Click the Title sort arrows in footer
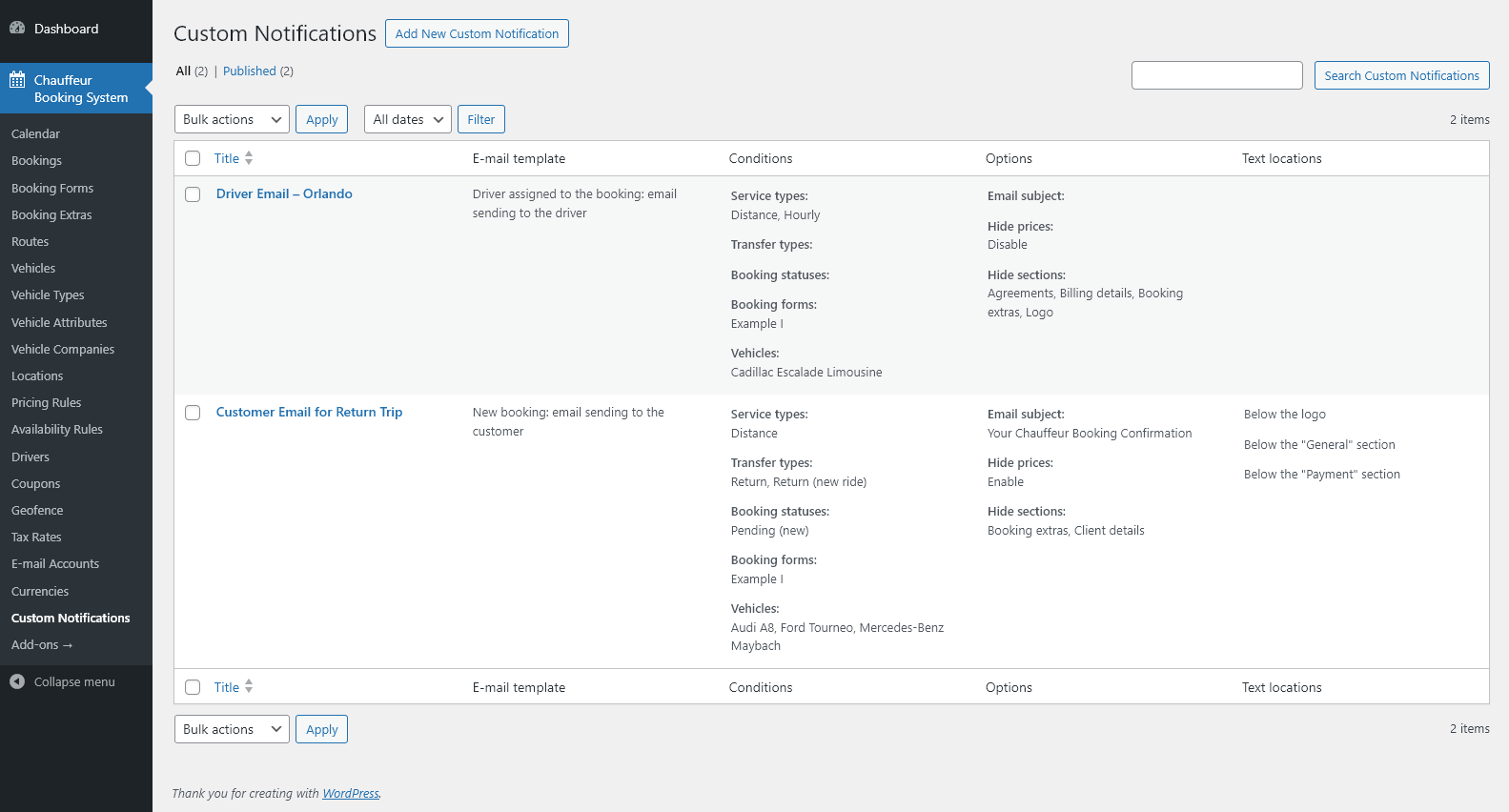This screenshot has width=1509, height=812. pyautogui.click(x=249, y=686)
